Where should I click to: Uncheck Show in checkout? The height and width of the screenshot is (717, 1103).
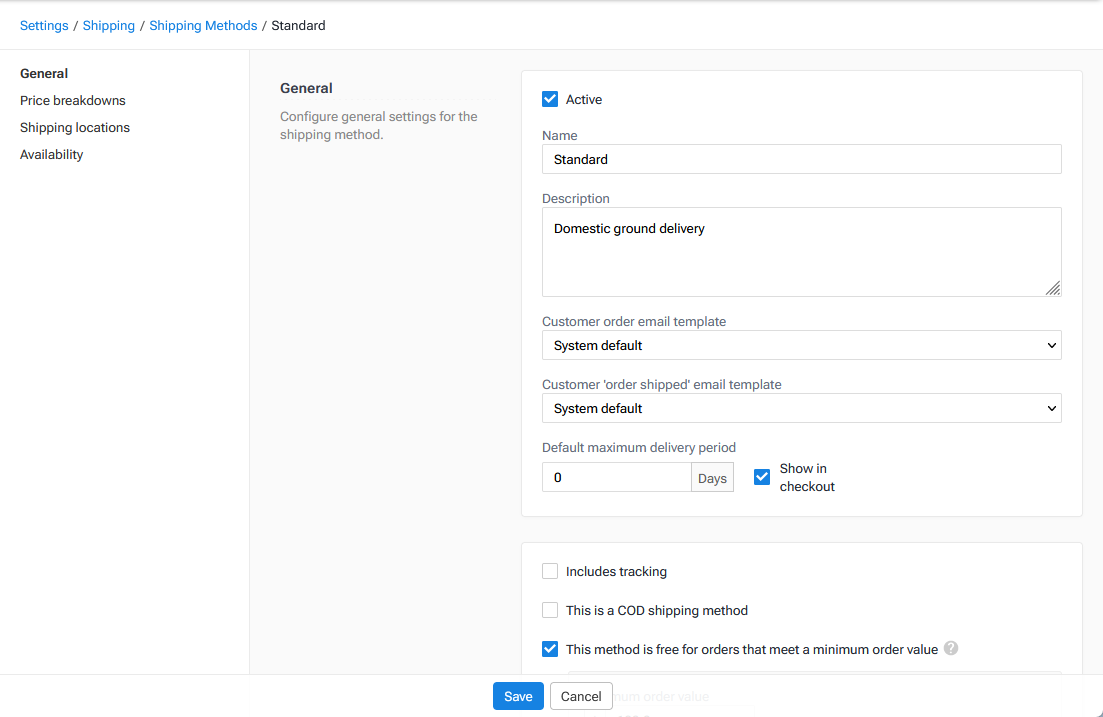click(x=761, y=477)
